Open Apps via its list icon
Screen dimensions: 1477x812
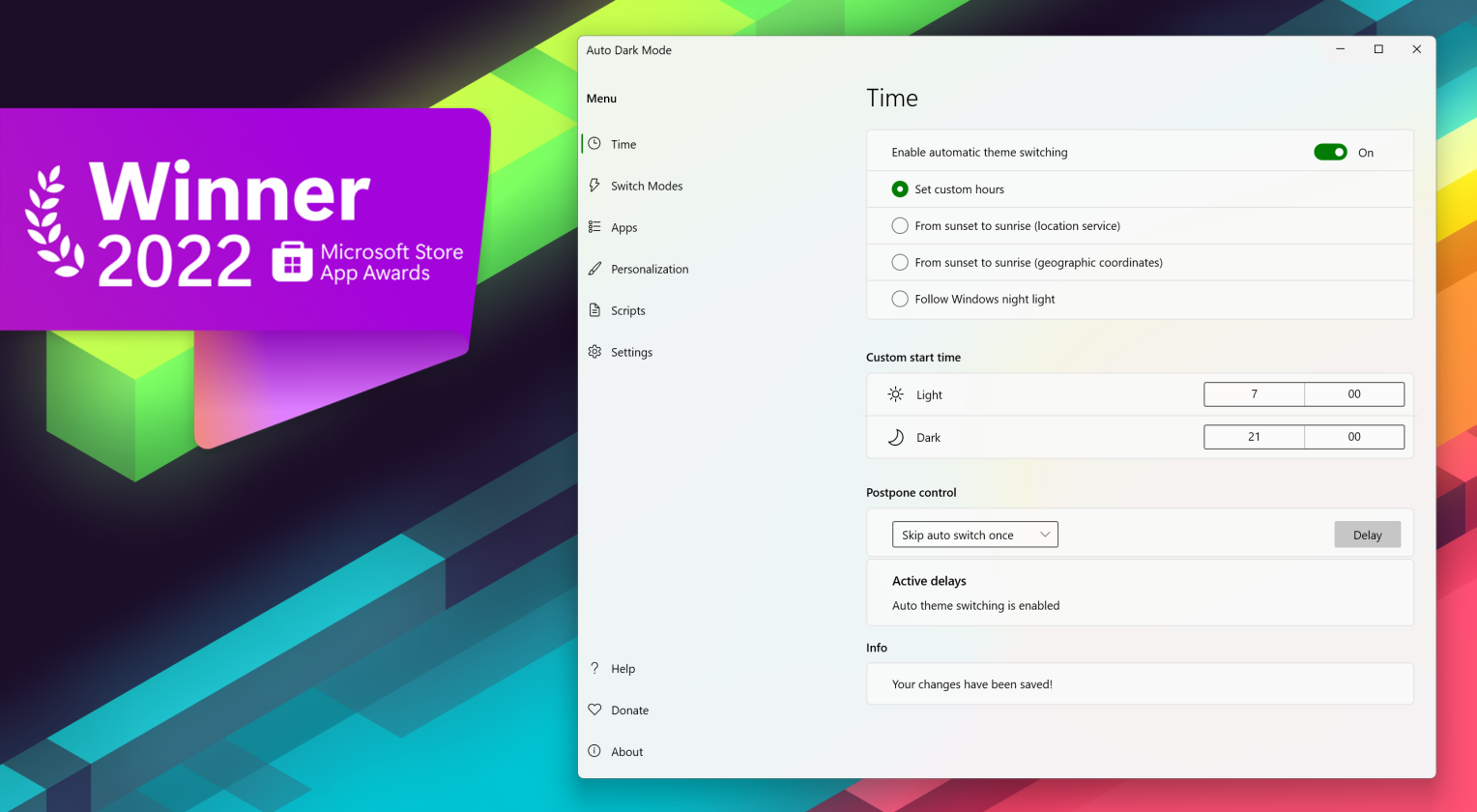click(x=594, y=227)
